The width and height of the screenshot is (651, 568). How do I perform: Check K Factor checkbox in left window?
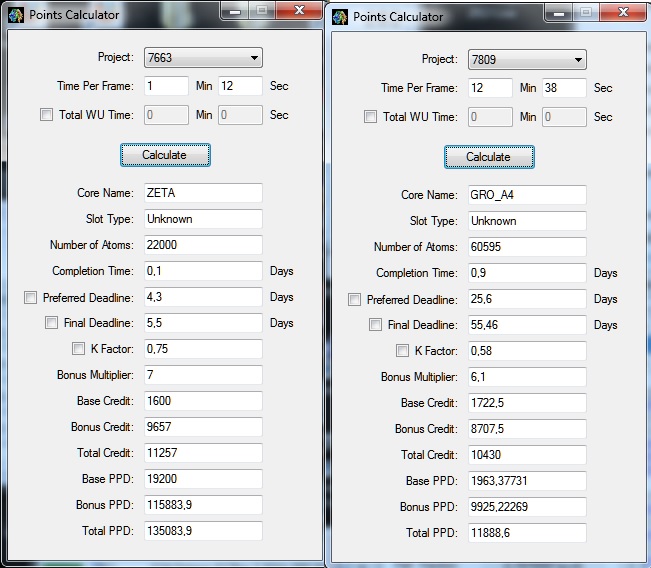click(78, 348)
